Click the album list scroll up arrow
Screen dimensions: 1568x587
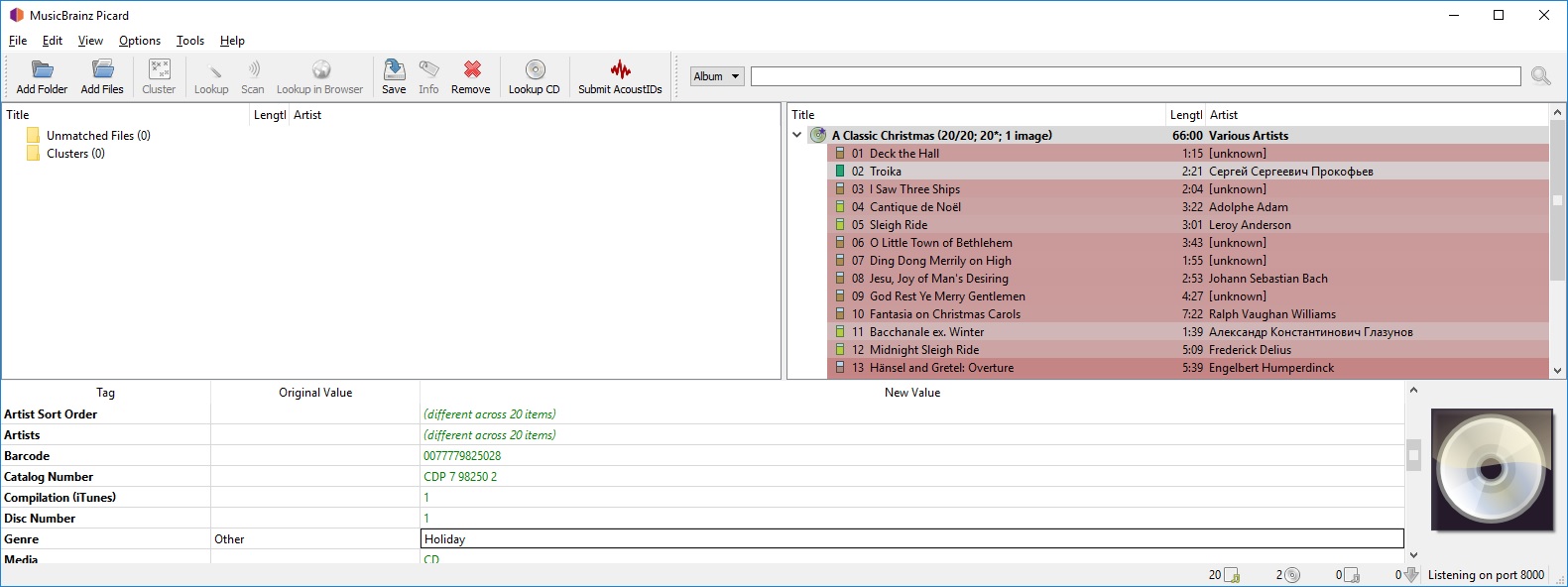tap(1557, 112)
